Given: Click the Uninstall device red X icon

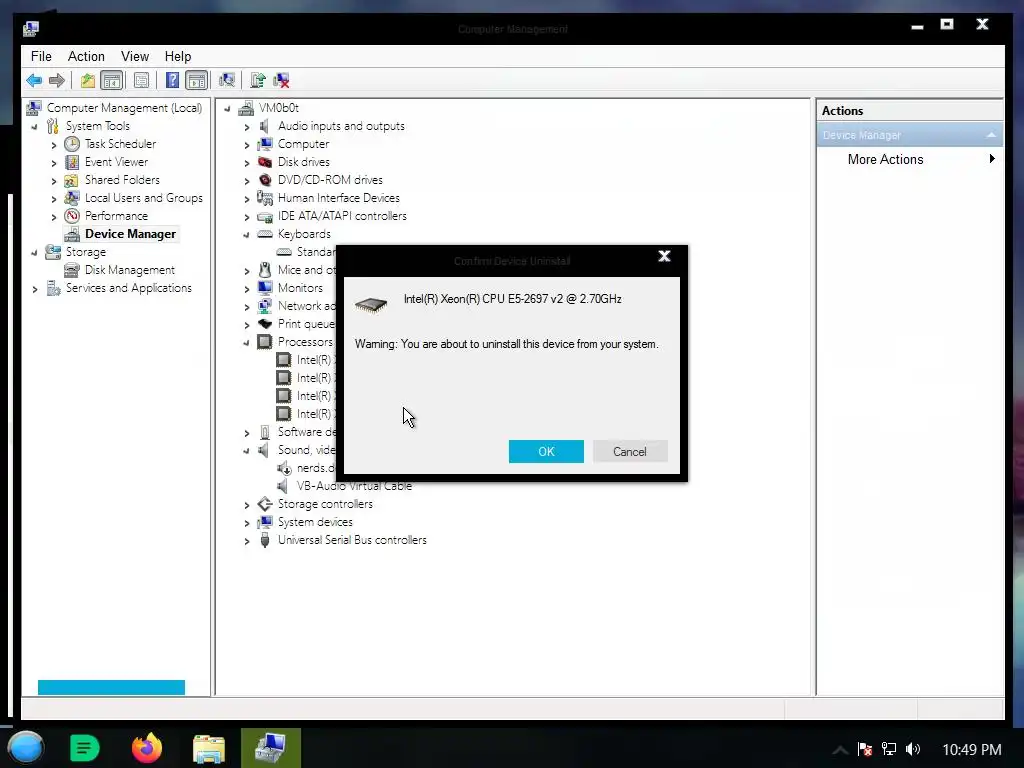Looking at the screenshot, I should [281, 80].
